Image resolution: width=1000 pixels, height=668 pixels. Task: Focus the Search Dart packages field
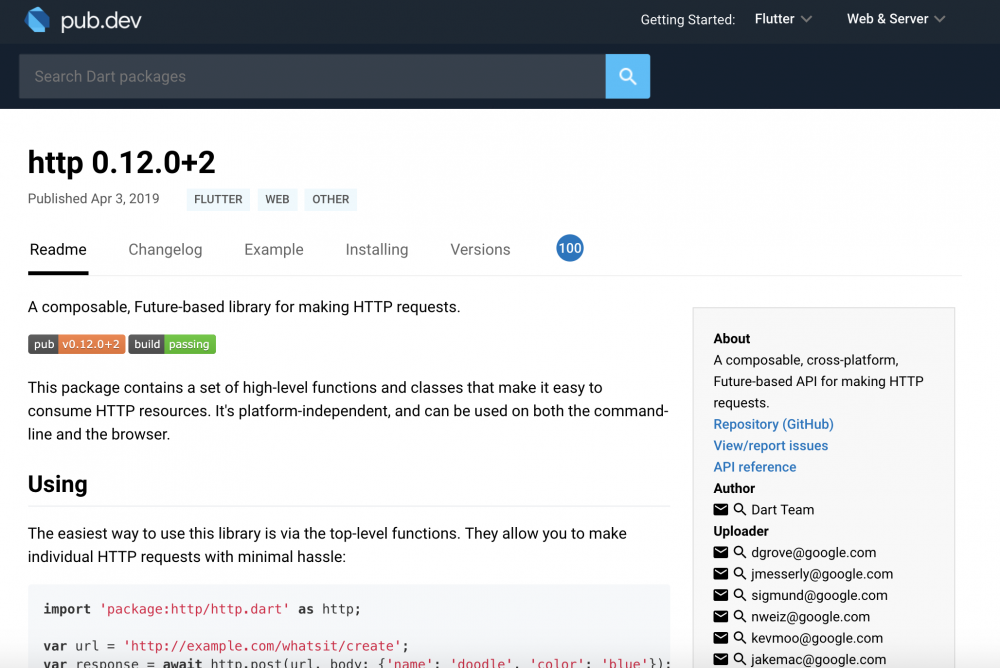(x=312, y=76)
